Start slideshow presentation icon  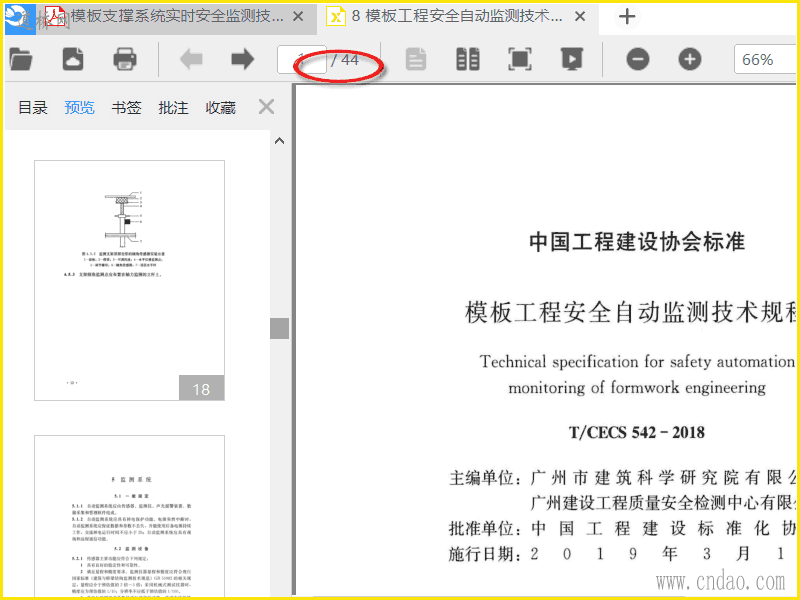tap(572, 59)
